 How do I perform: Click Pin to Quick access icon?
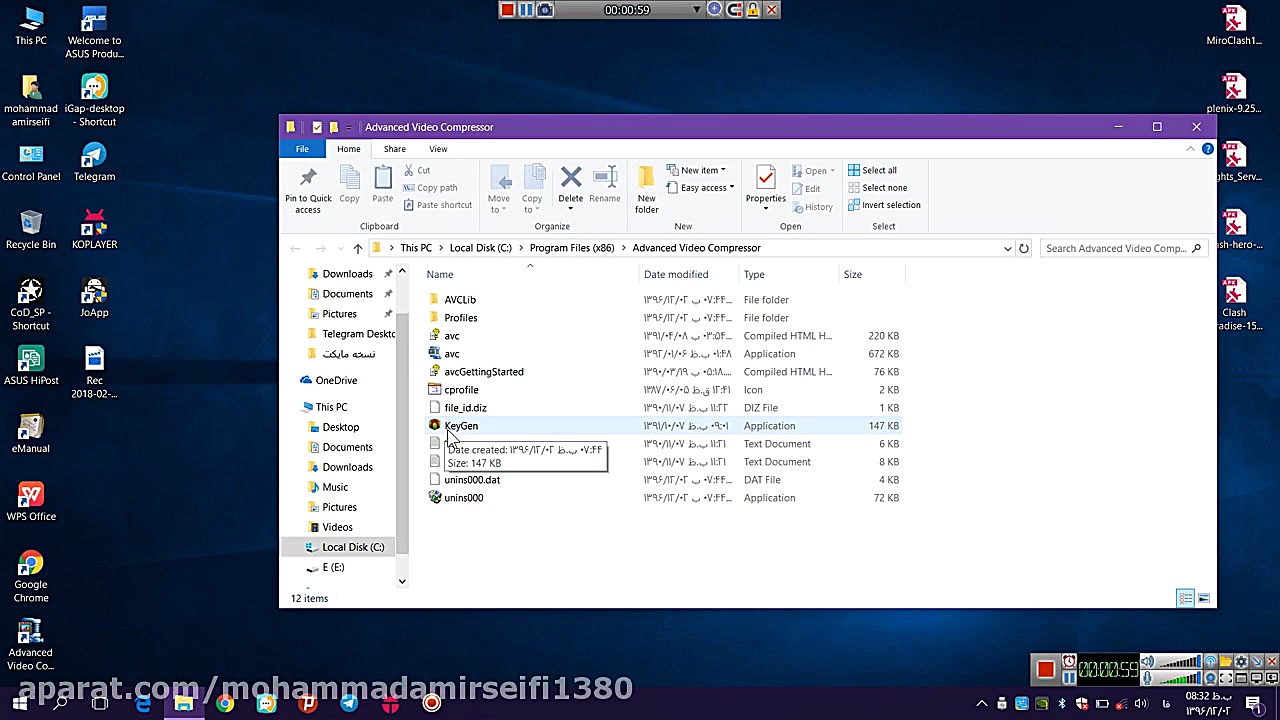(x=308, y=189)
